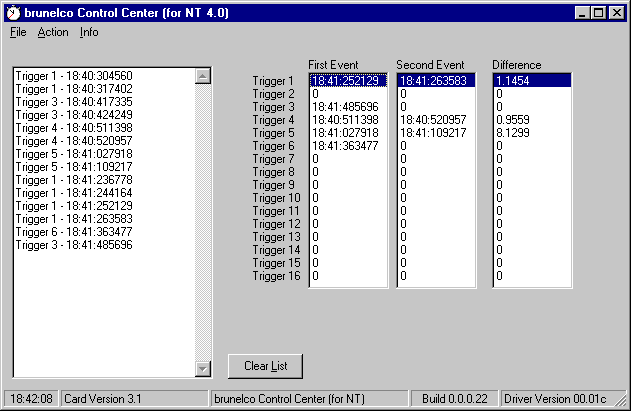This screenshot has height=411, width=631.
Task: Click the Second Event column header label
Action: (x=430, y=65)
